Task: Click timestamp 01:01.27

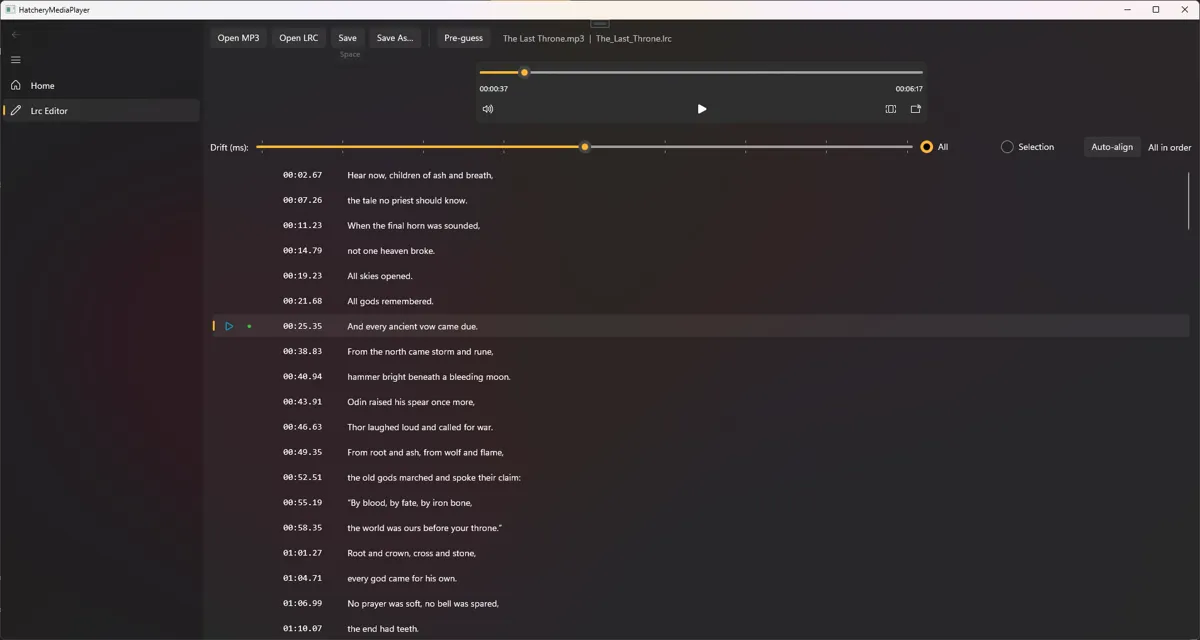Action: 302,553
